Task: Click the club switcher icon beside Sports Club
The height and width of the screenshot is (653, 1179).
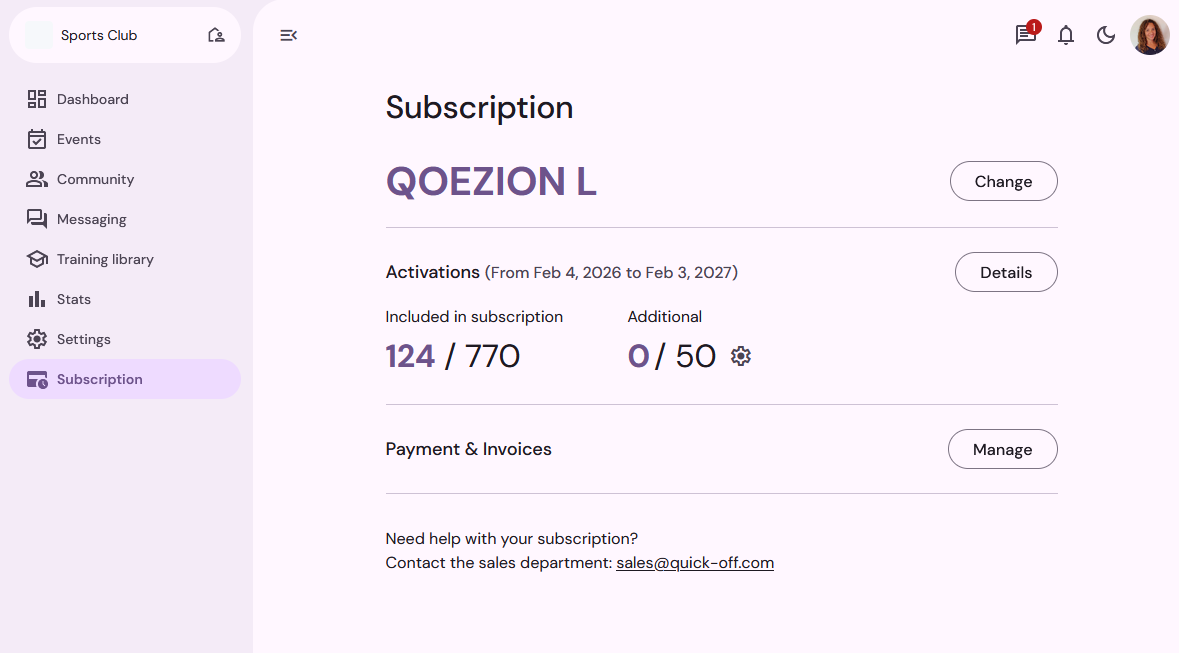Action: coord(216,35)
